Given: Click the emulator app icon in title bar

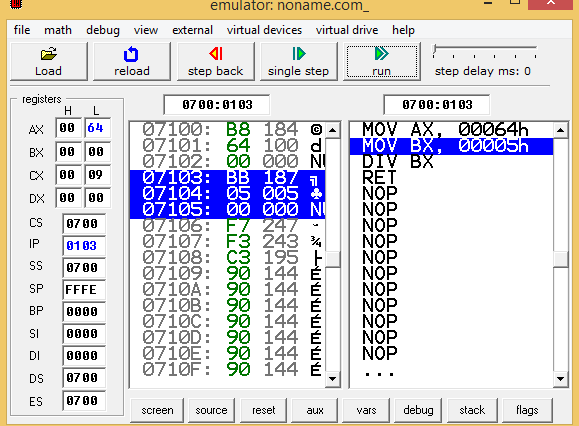Looking at the screenshot, I should point(16,4).
